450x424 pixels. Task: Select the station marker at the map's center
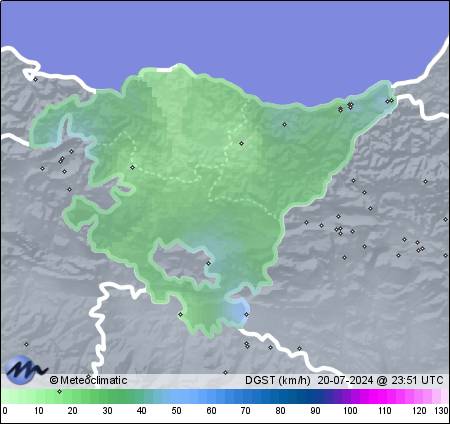tap(242, 143)
